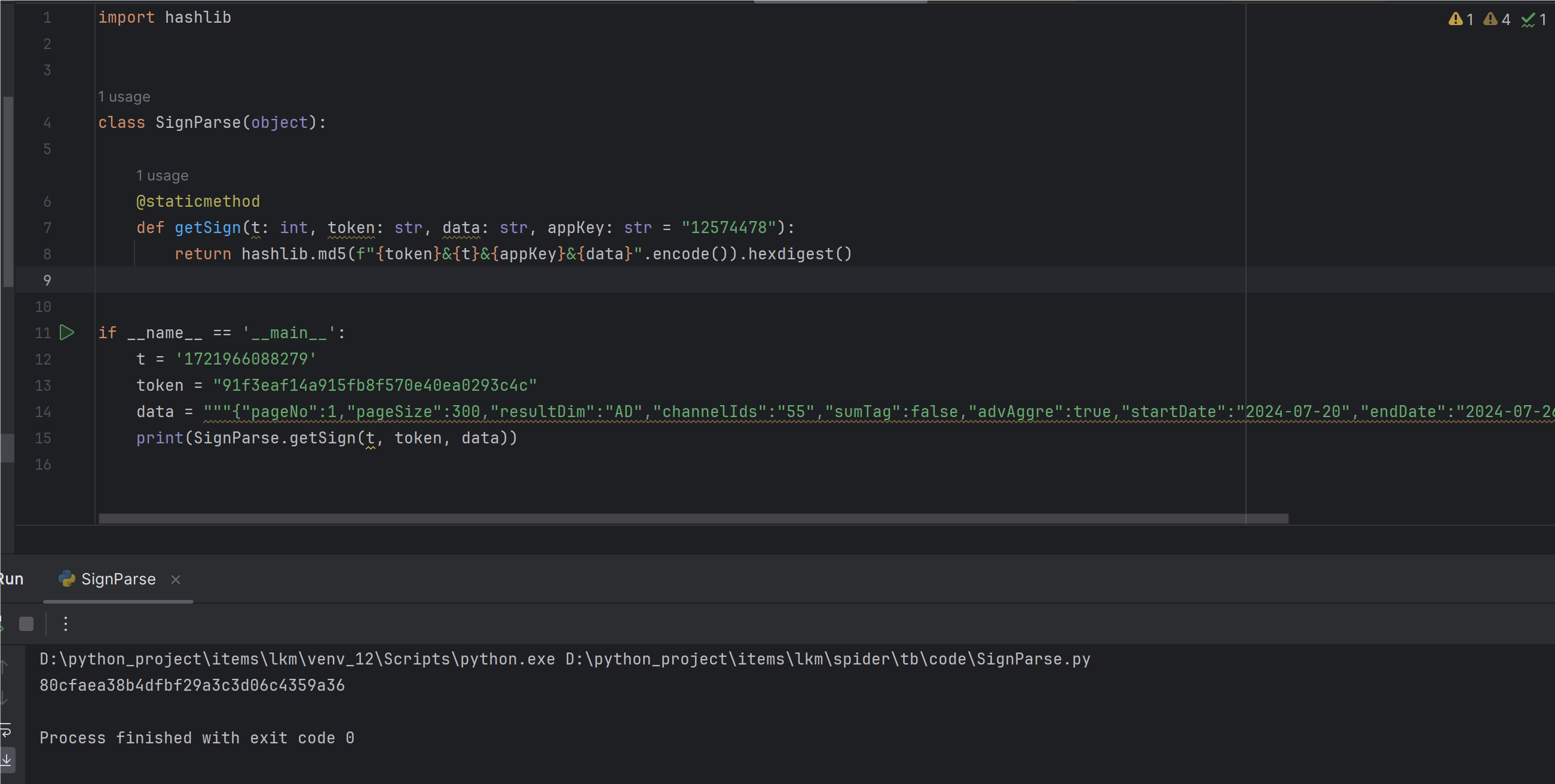The width and height of the screenshot is (1555, 784).
Task: Click '1 usage' hint above class SignParse
Action: click(x=124, y=97)
